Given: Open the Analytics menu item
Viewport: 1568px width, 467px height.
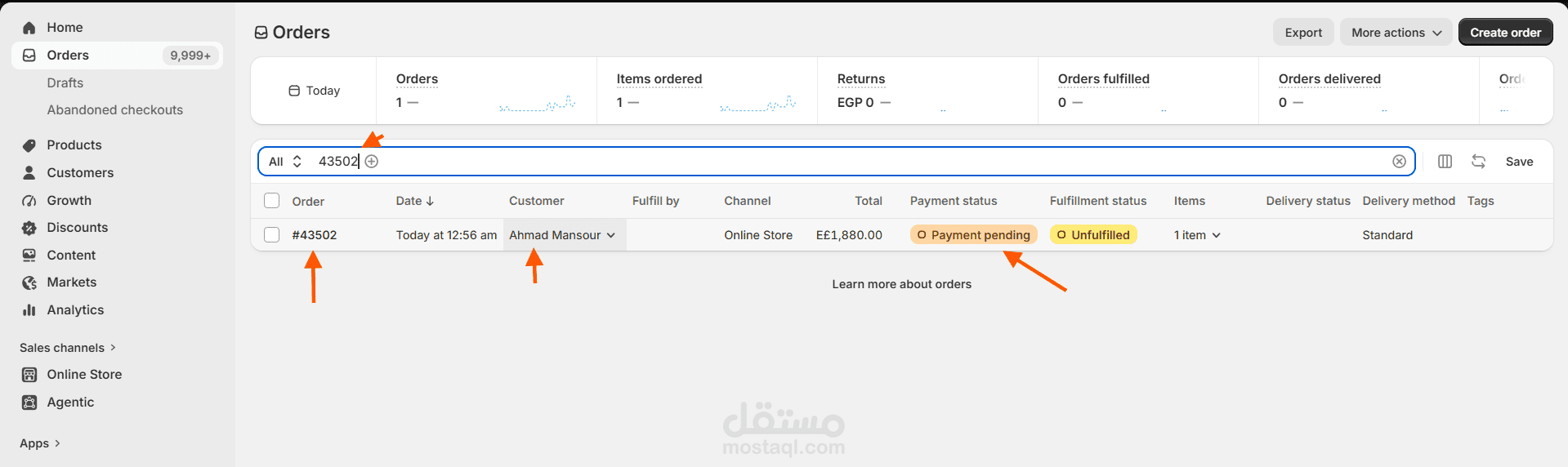Looking at the screenshot, I should pos(117,310).
